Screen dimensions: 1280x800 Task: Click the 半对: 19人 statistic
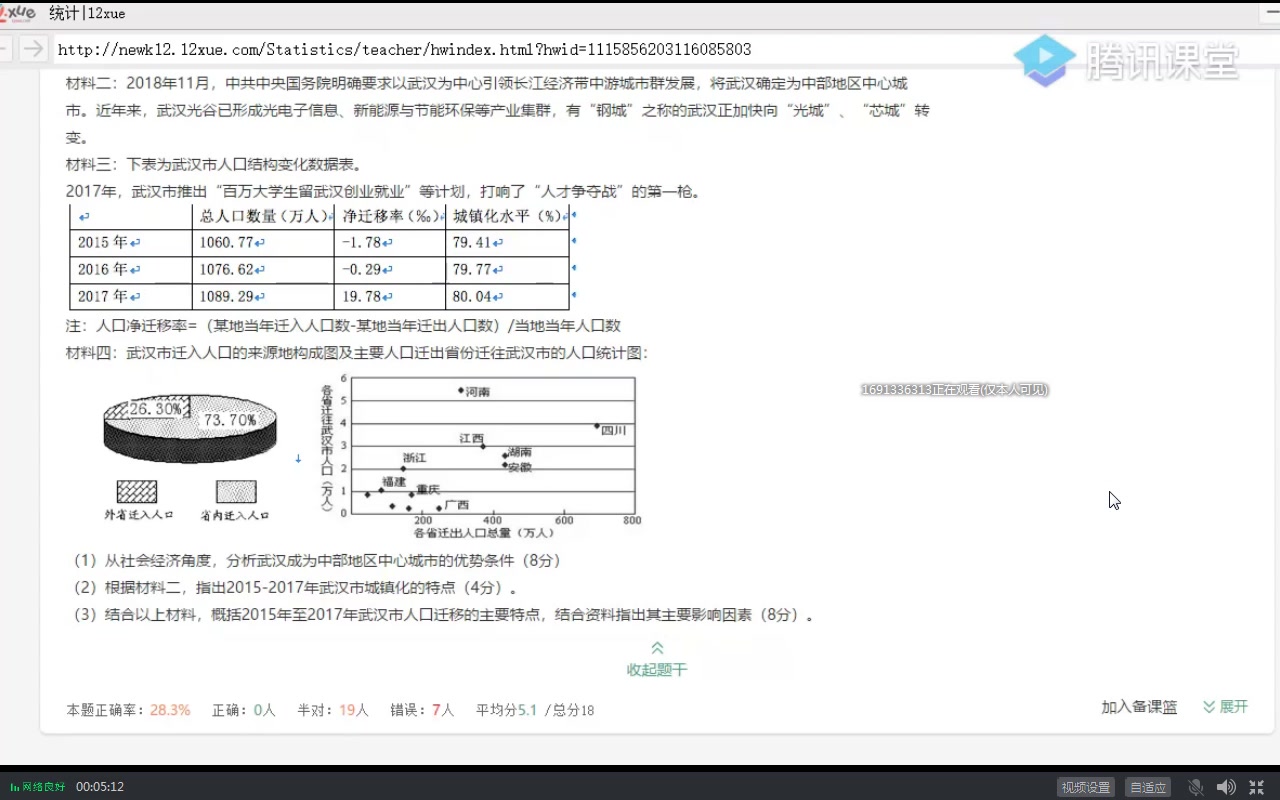click(333, 710)
